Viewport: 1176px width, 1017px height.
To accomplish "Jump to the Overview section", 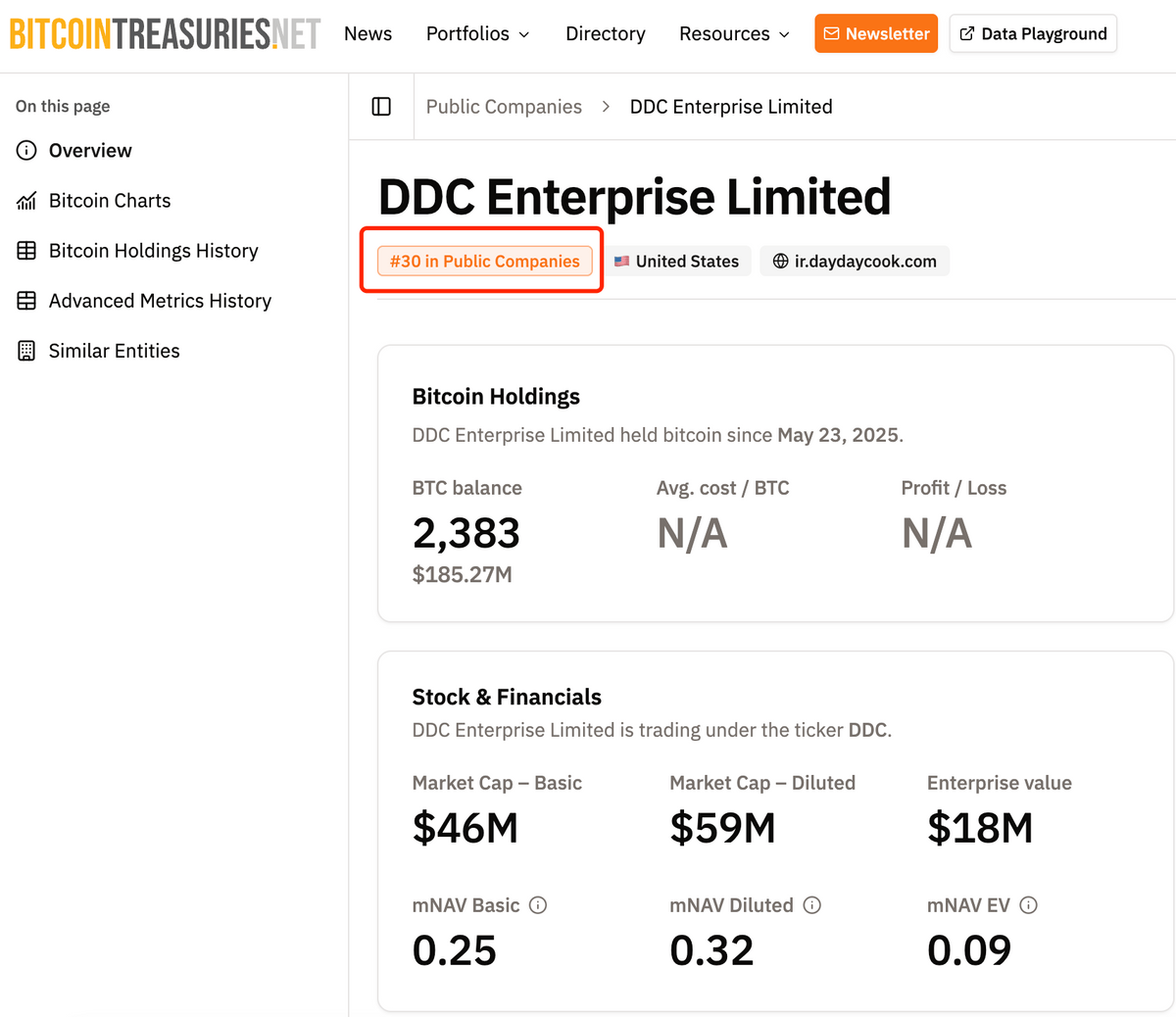I will (73, 150).
